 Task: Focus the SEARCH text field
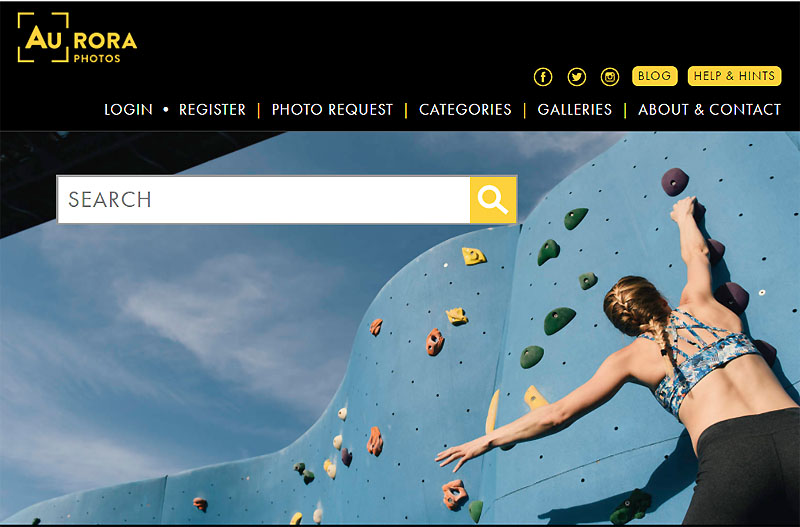[x=264, y=199]
